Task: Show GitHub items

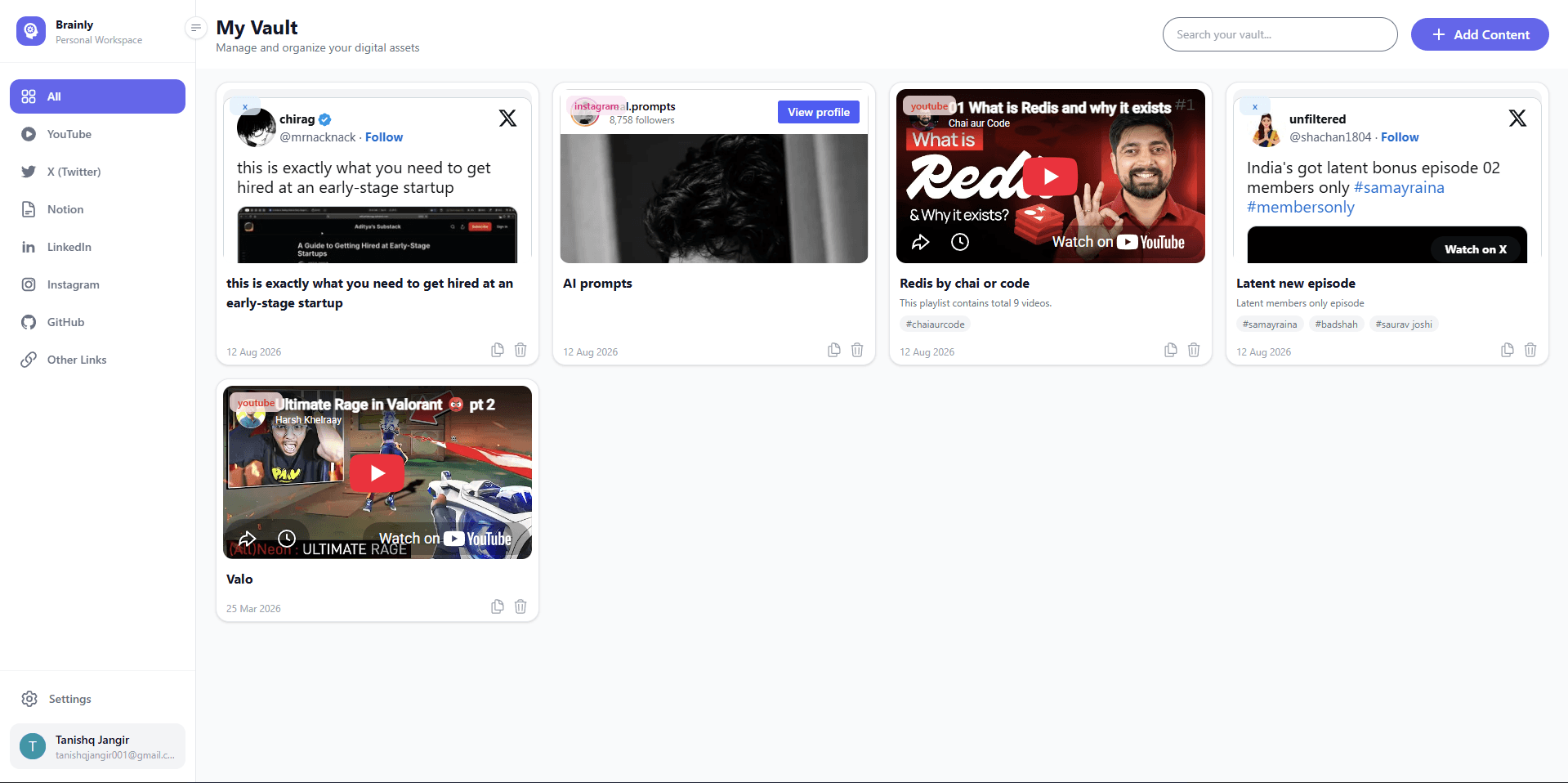Action: point(97,322)
